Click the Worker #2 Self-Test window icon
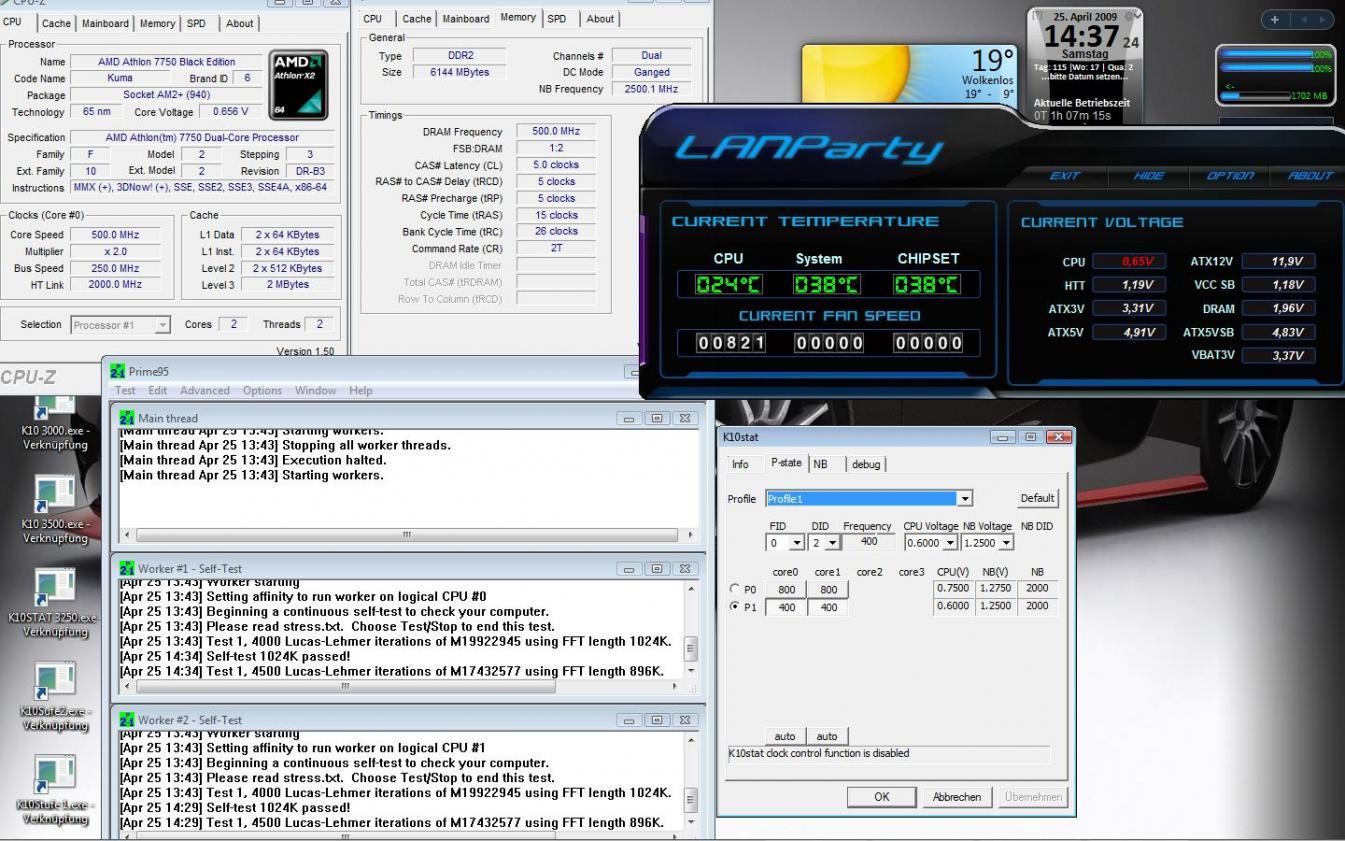1345x841 pixels. tap(127, 719)
